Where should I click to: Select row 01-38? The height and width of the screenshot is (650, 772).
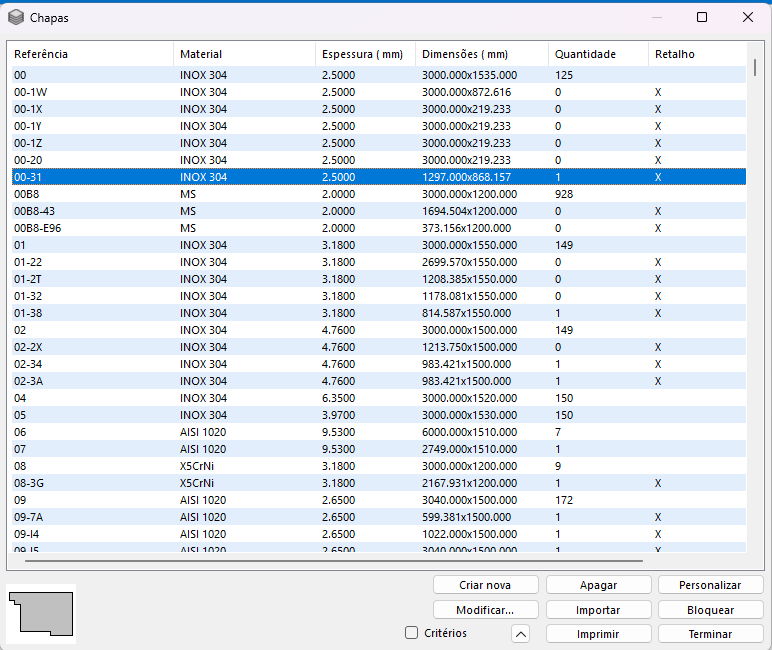(x=379, y=313)
